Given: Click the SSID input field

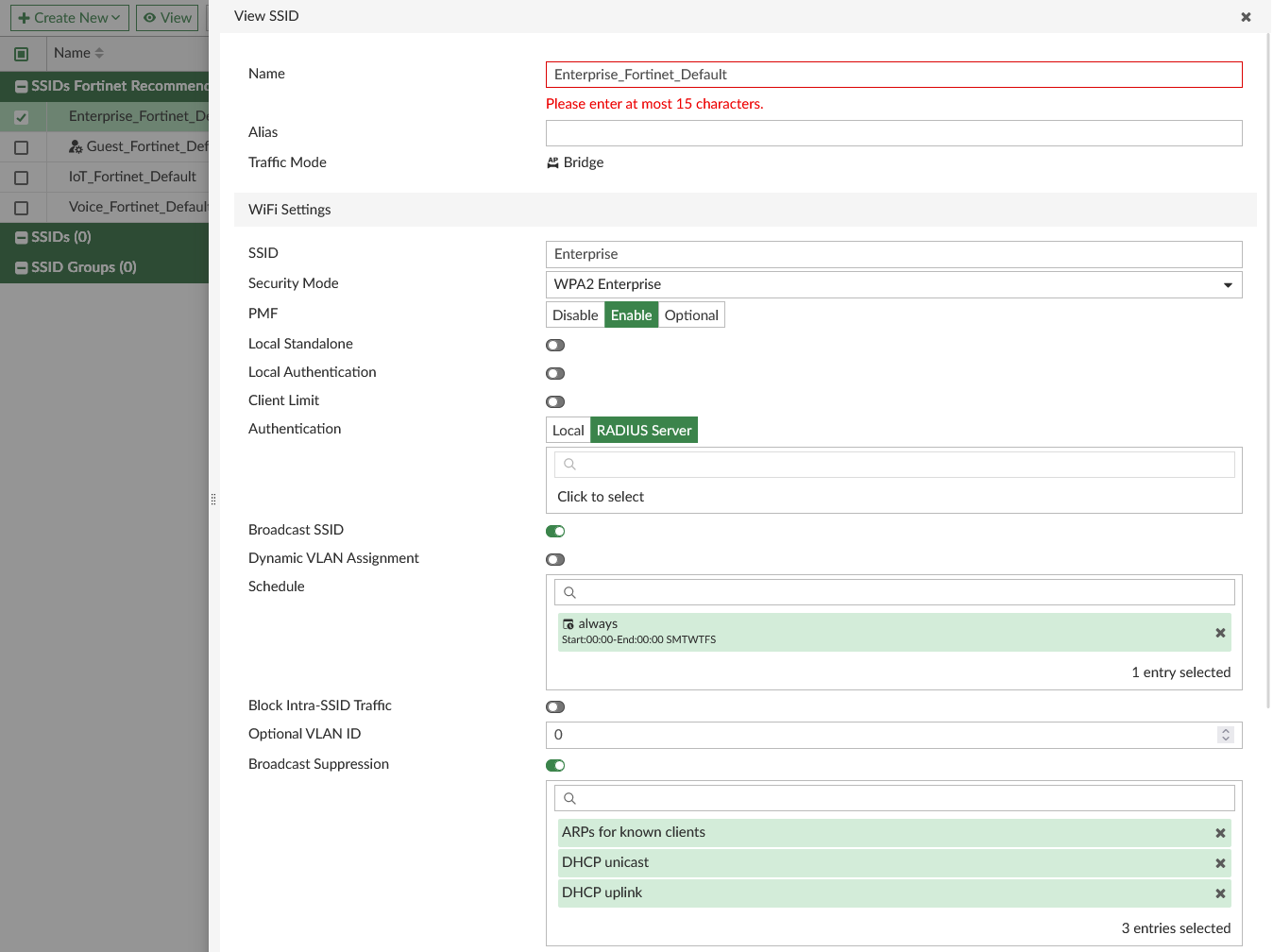Looking at the screenshot, I should click(x=893, y=254).
